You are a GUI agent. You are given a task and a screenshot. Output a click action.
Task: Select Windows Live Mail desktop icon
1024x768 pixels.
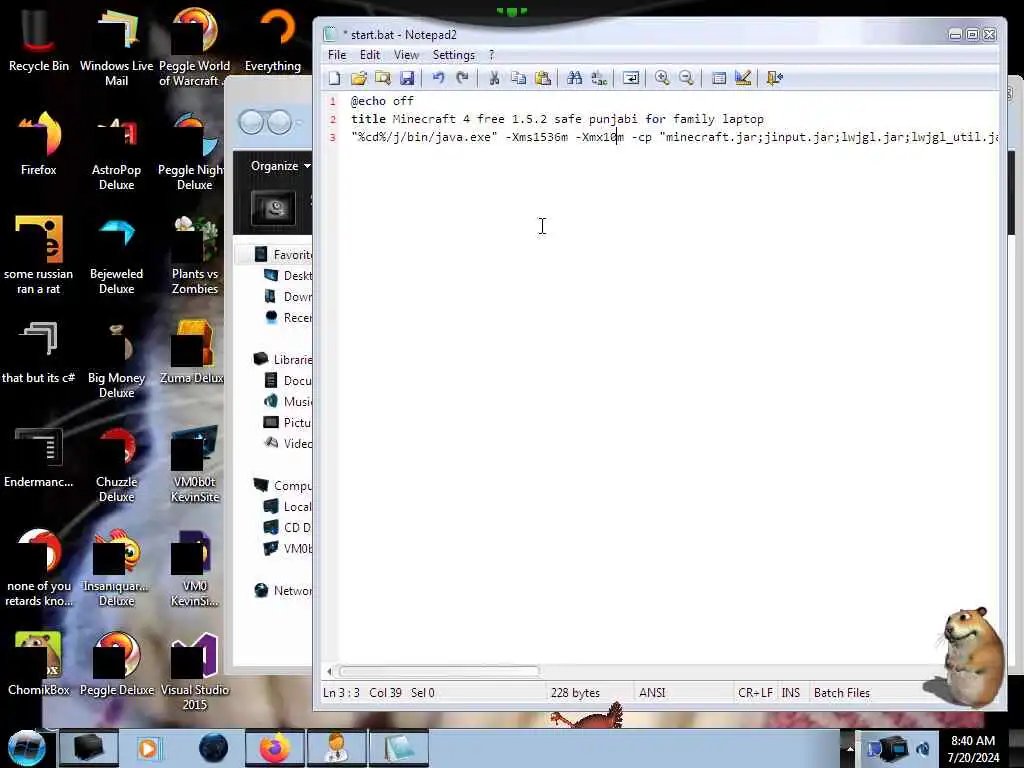pyautogui.click(x=116, y=47)
